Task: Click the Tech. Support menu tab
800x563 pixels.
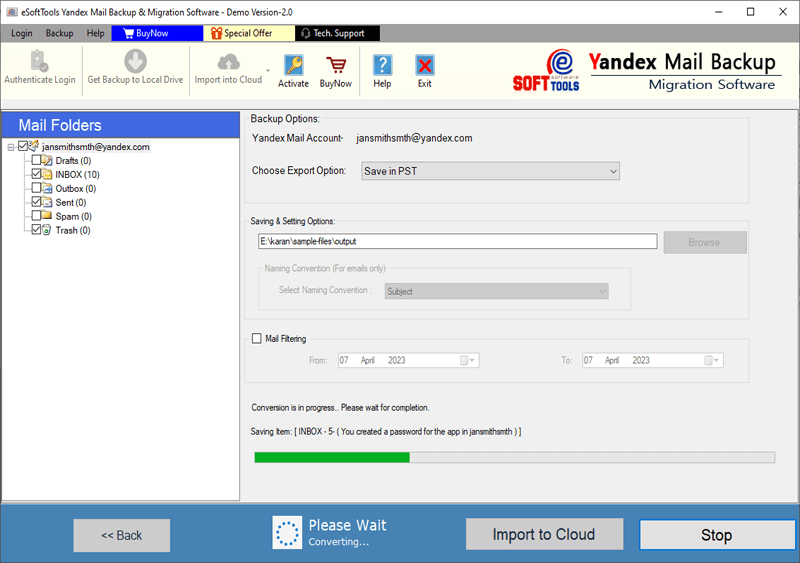Action: [x=338, y=33]
